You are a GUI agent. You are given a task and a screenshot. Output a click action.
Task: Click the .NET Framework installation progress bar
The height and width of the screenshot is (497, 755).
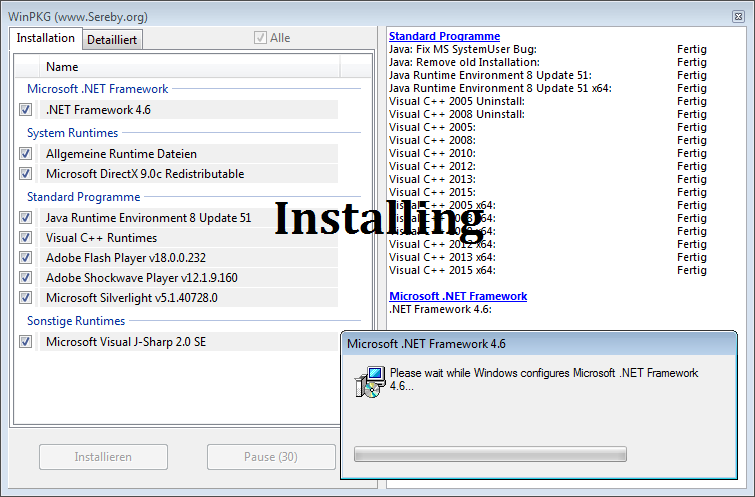click(x=490, y=454)
